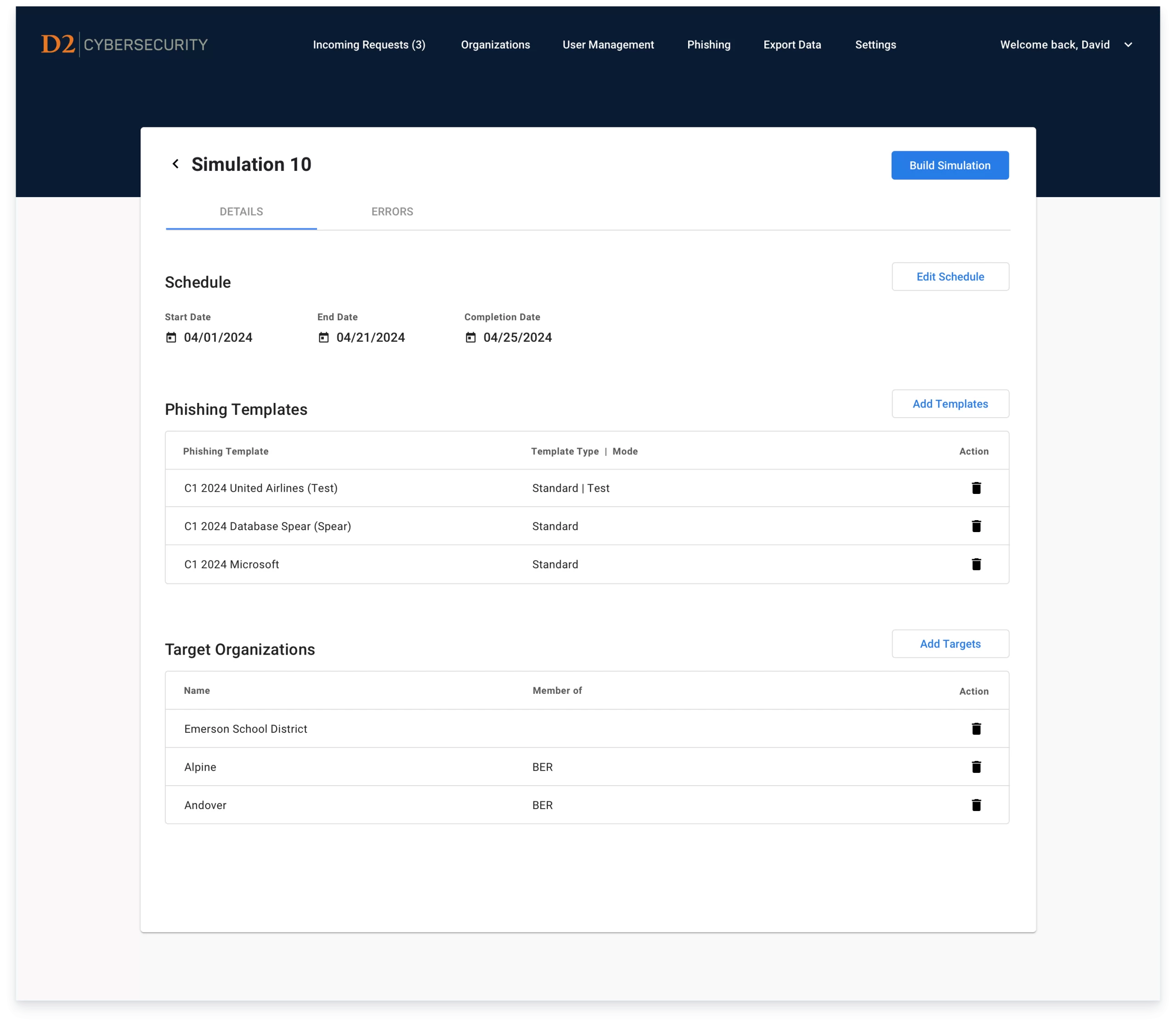Click the D2 Cybersecurity logo
The image size is (1176, 1026).
pyautogui.click(x=124, y=45)
